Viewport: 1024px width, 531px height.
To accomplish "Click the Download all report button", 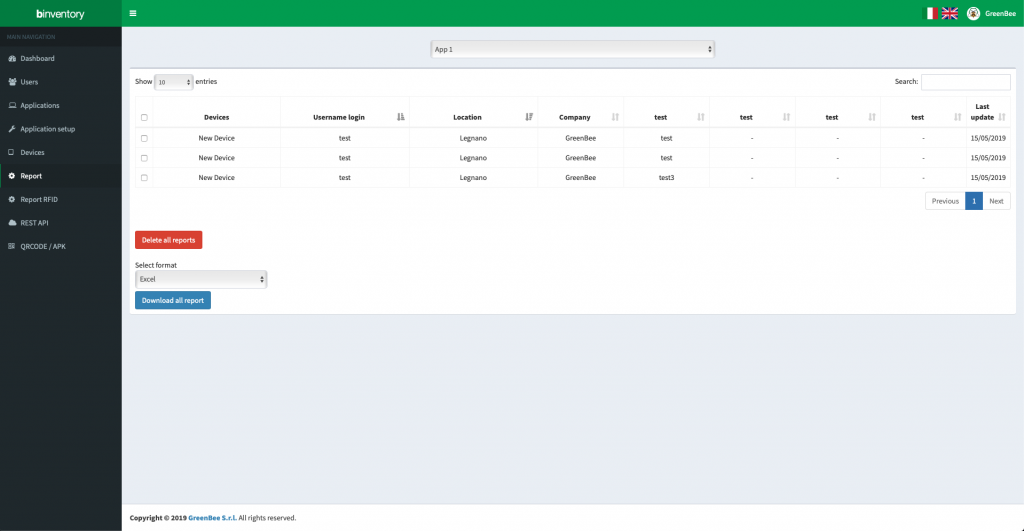I will tap(172, 300).
